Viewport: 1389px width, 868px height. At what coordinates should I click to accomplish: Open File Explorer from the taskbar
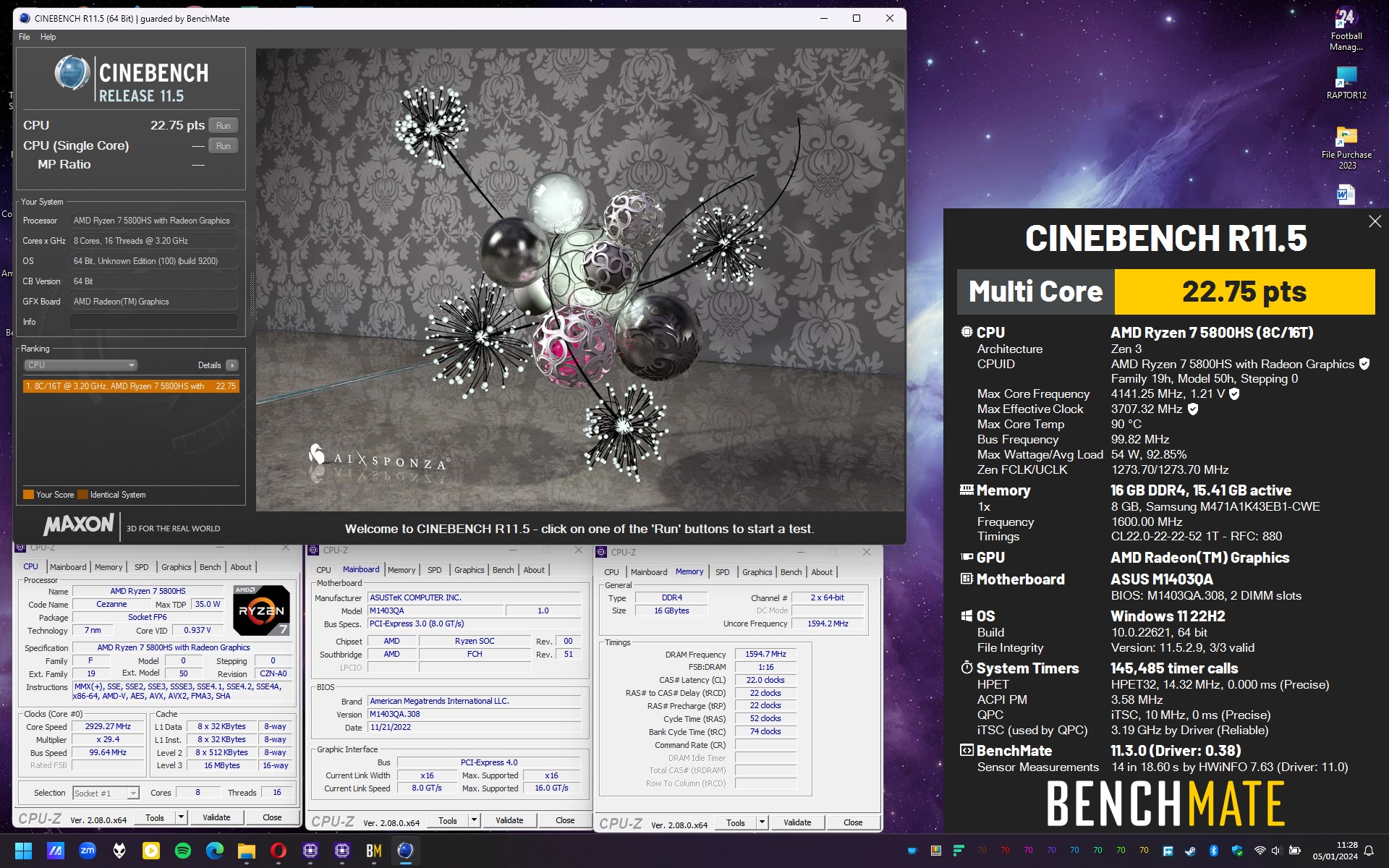pyautogui.click(x=247, y=851)
